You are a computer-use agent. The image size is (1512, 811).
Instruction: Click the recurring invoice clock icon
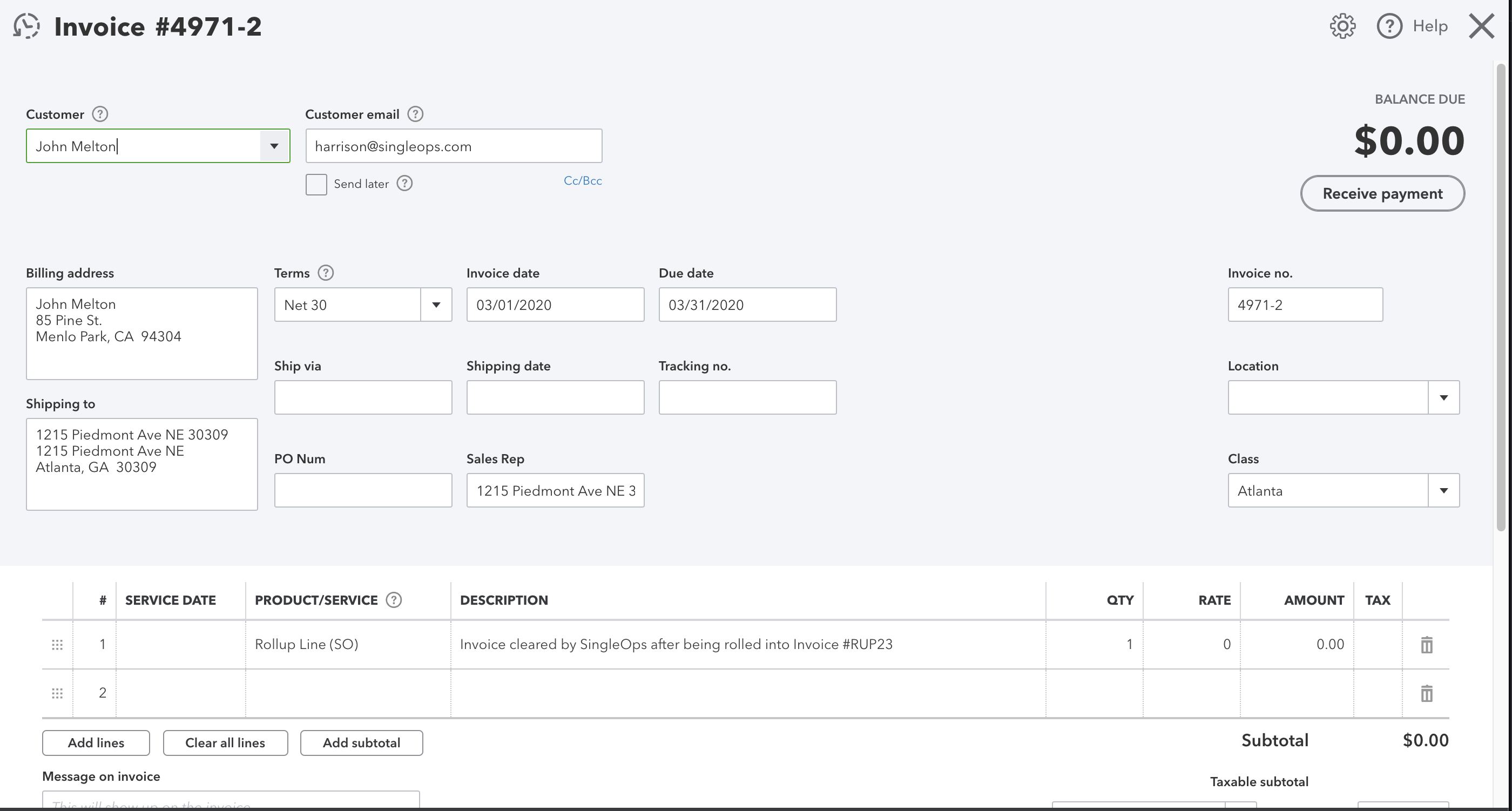26,26
